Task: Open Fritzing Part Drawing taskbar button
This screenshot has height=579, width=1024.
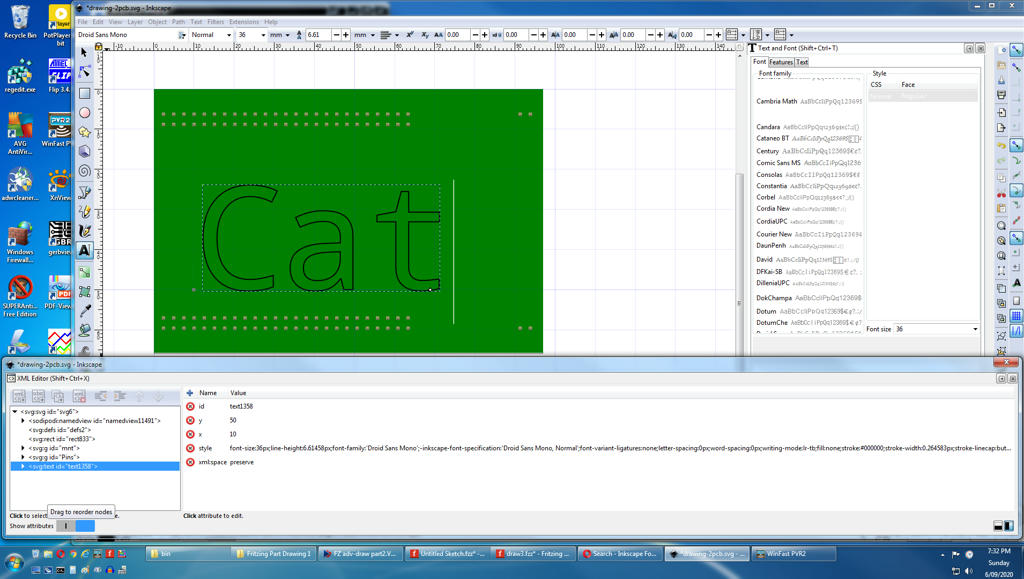Action: 273,554
